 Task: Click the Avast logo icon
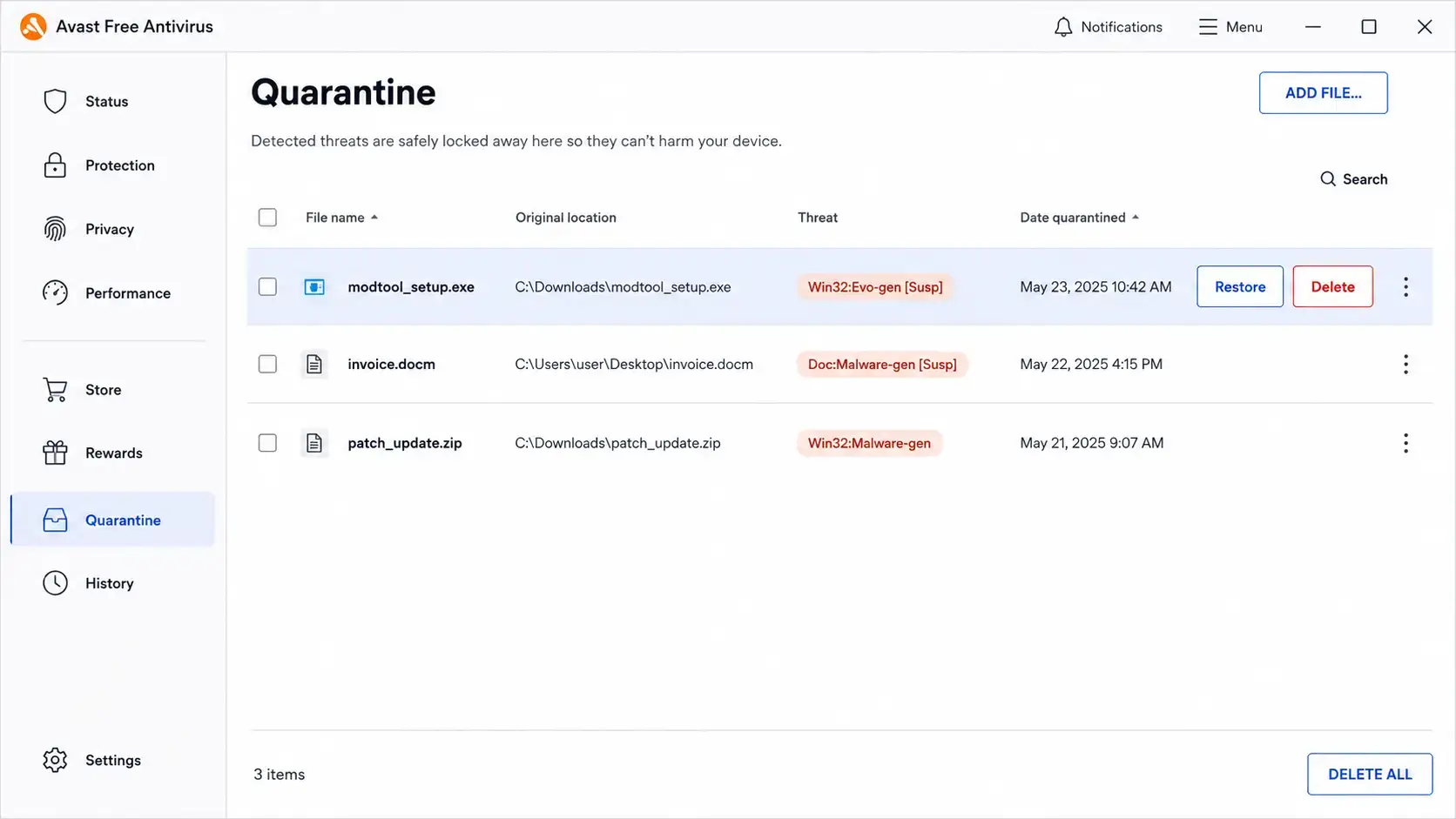tap(33, 27)
